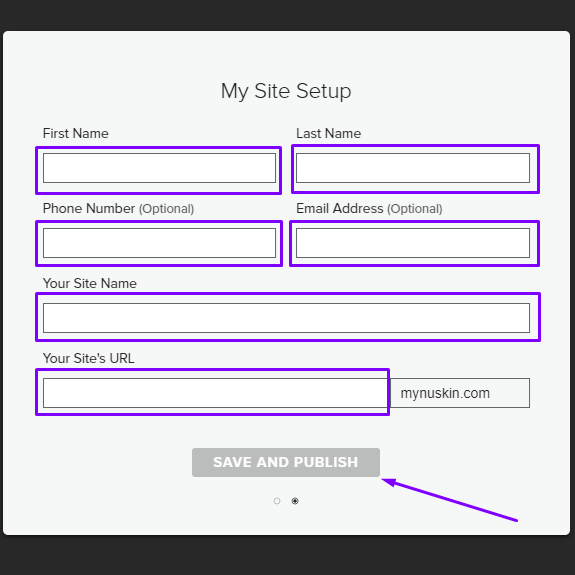Click the SAVE AND PUBLISH button
Image resolution: width=575 pixels, height=575 pixels.
(x=286, y=462)
